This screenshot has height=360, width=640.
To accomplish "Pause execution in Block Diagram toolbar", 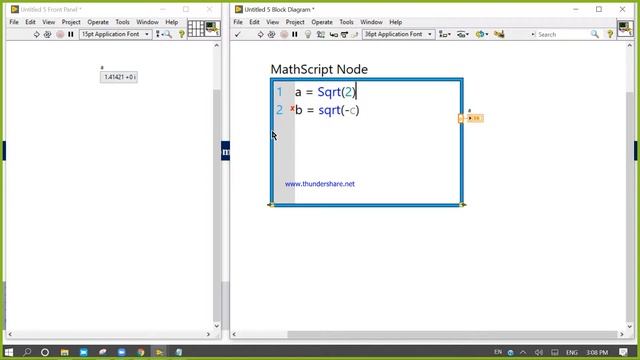I will 295,35.
